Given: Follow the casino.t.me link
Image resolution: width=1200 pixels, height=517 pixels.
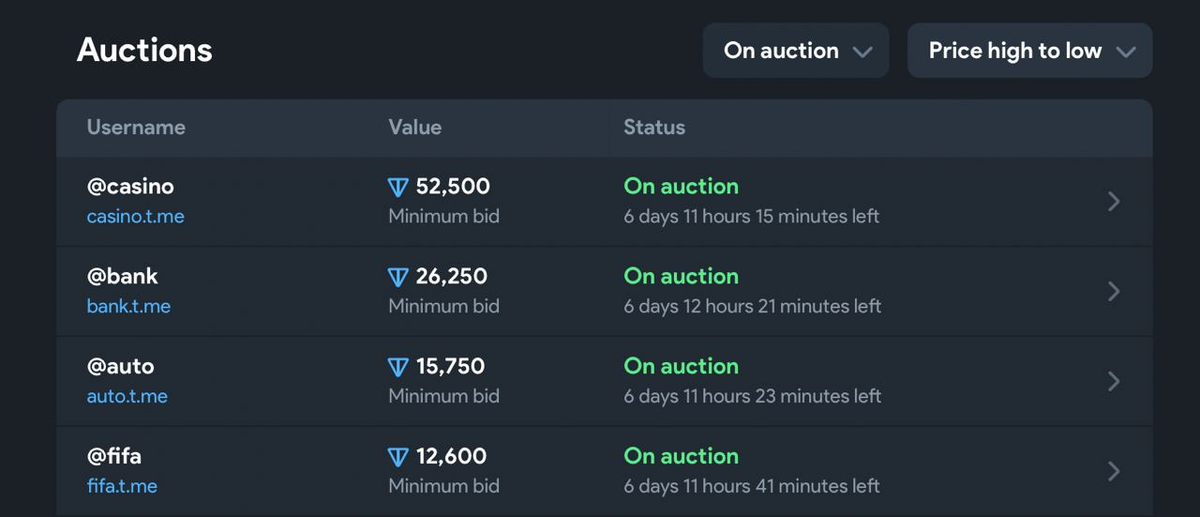Looking at the screenshot, I should click(135, 216).
